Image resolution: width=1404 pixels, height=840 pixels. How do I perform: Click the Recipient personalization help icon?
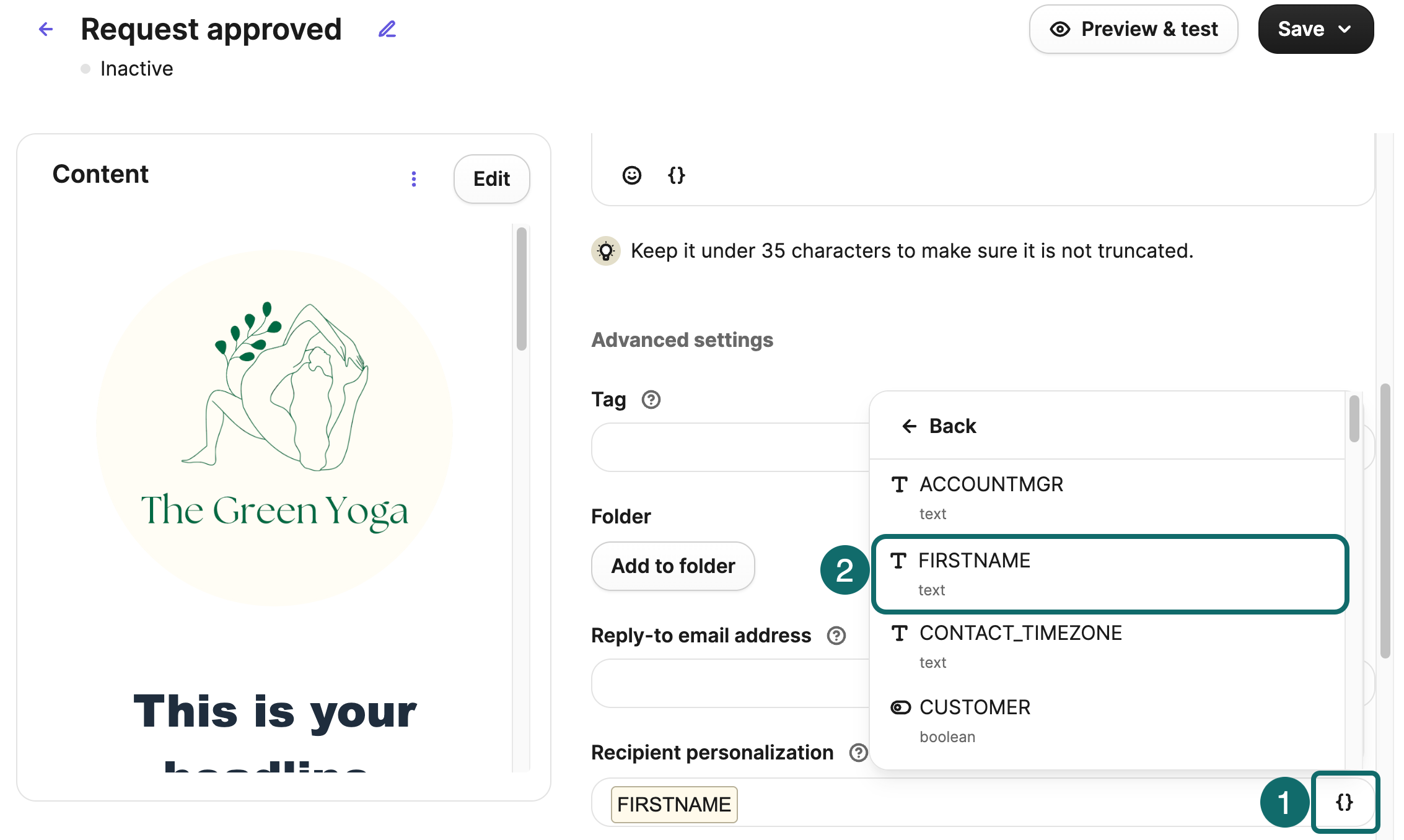858,753
